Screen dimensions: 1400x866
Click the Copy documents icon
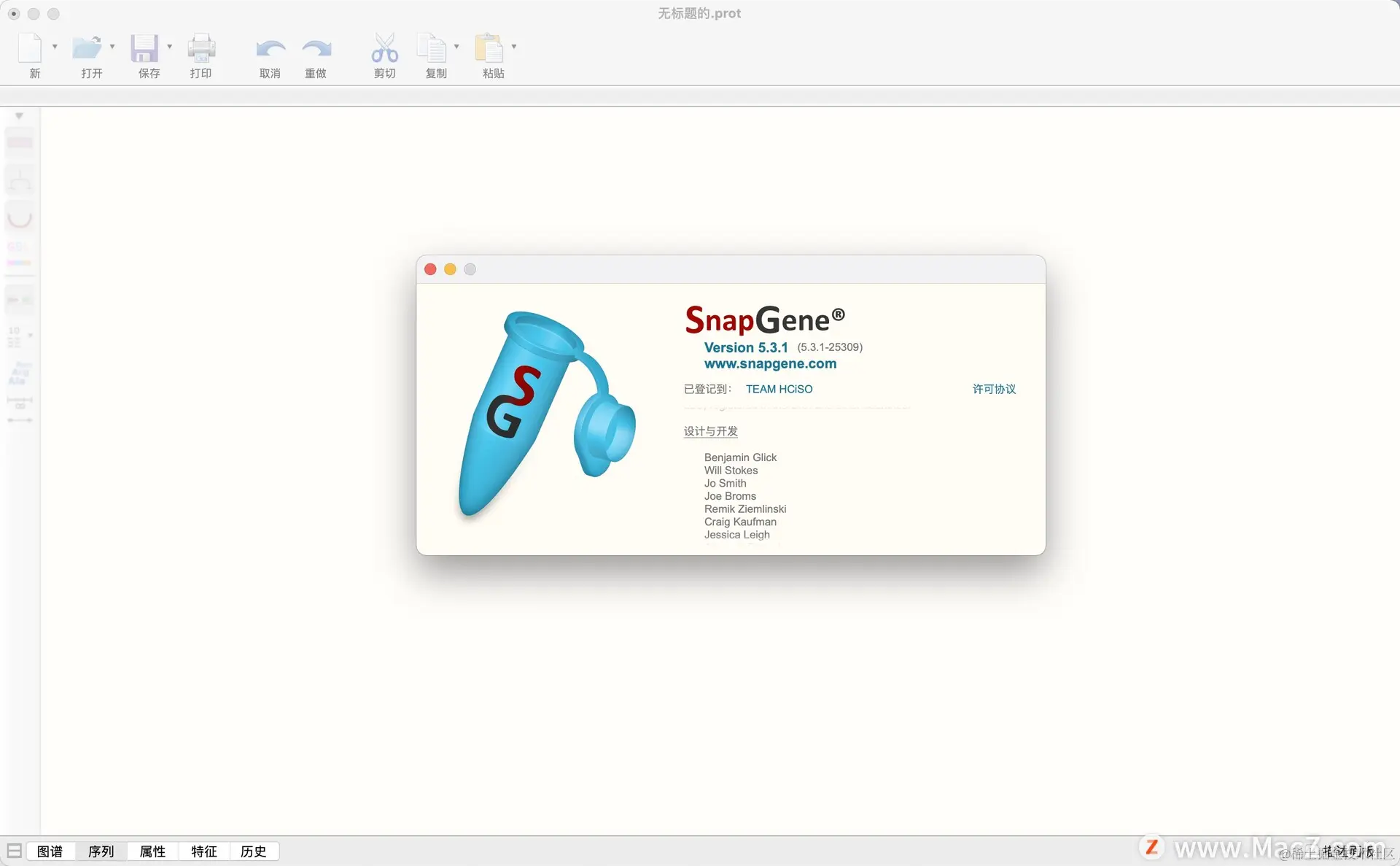tap(432, 48)
